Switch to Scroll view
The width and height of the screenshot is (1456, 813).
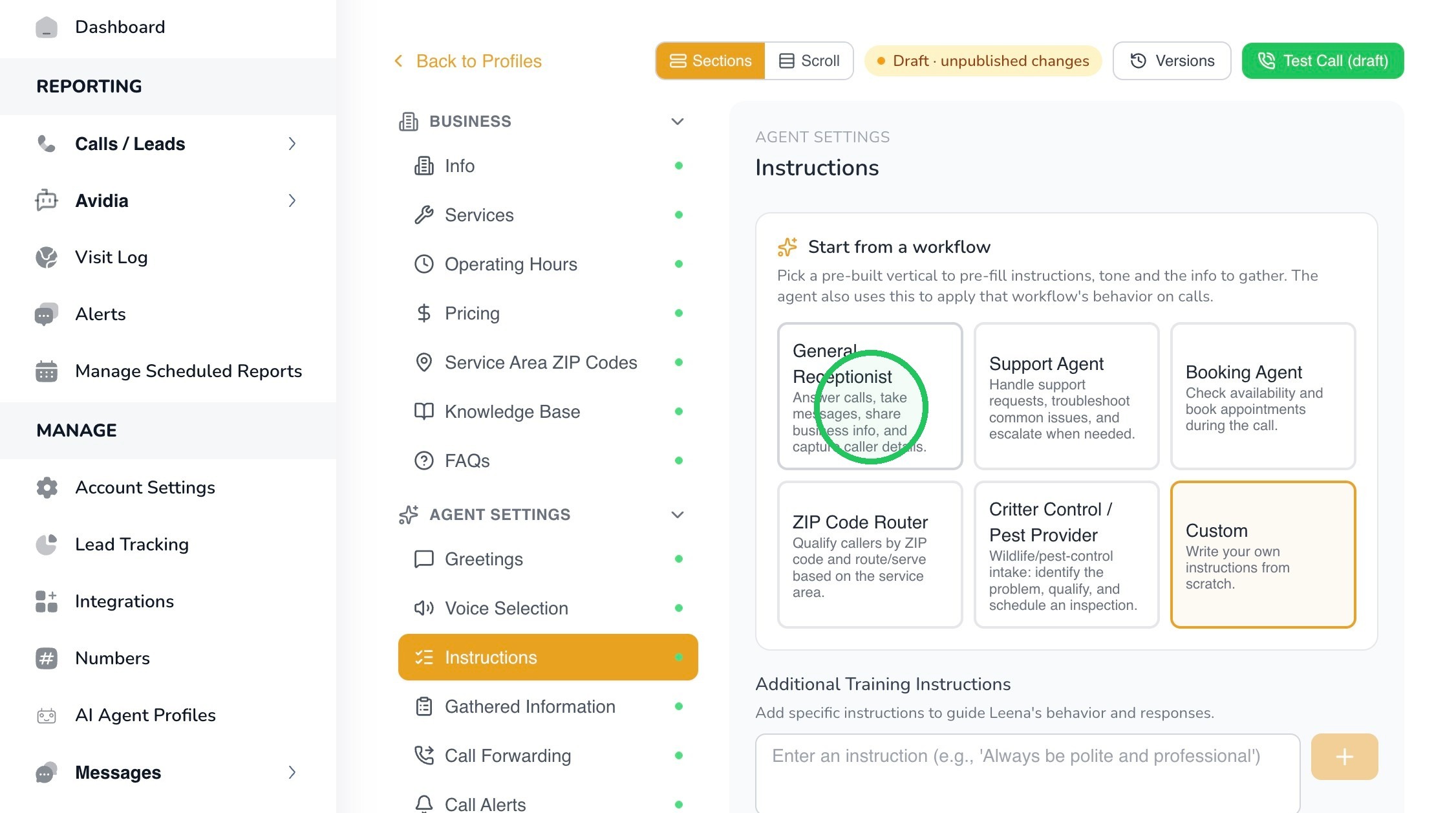click(809, 61)
